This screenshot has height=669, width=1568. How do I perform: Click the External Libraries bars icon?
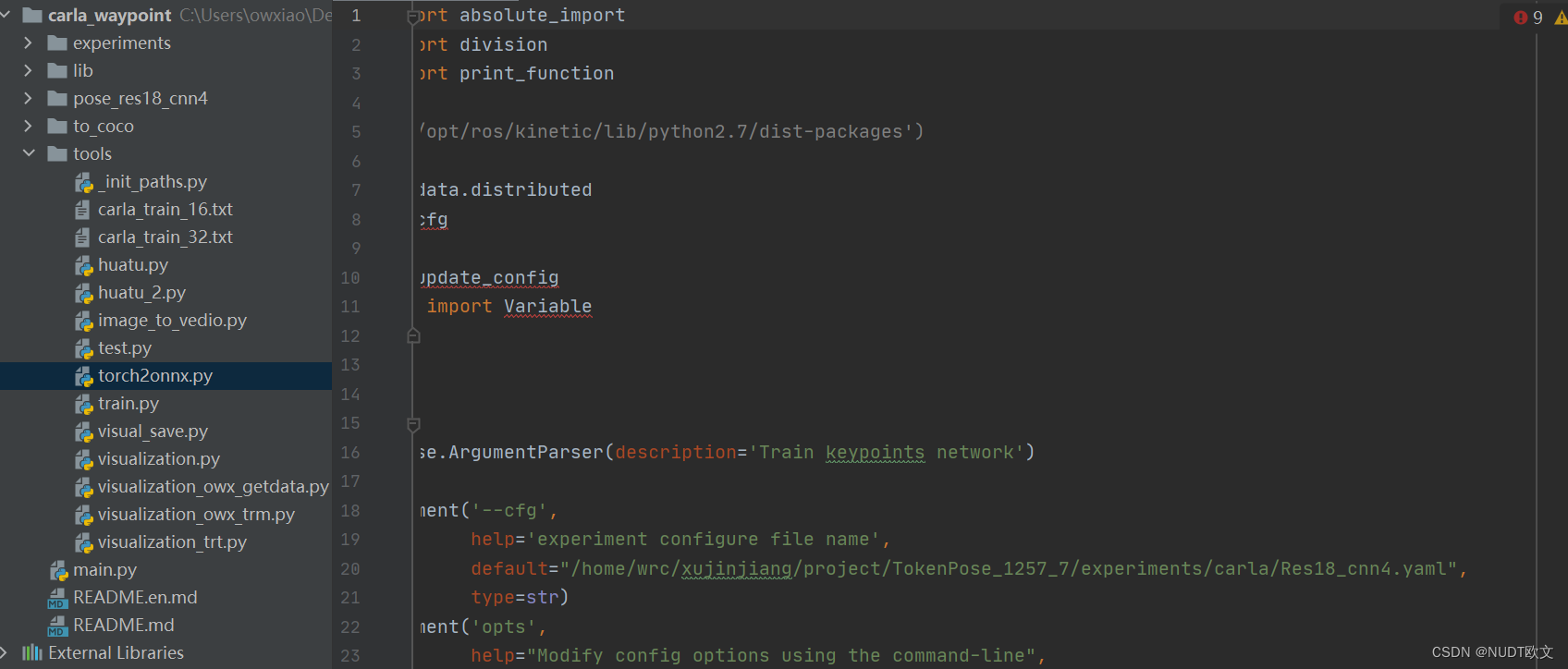click(x=32, y=652)
